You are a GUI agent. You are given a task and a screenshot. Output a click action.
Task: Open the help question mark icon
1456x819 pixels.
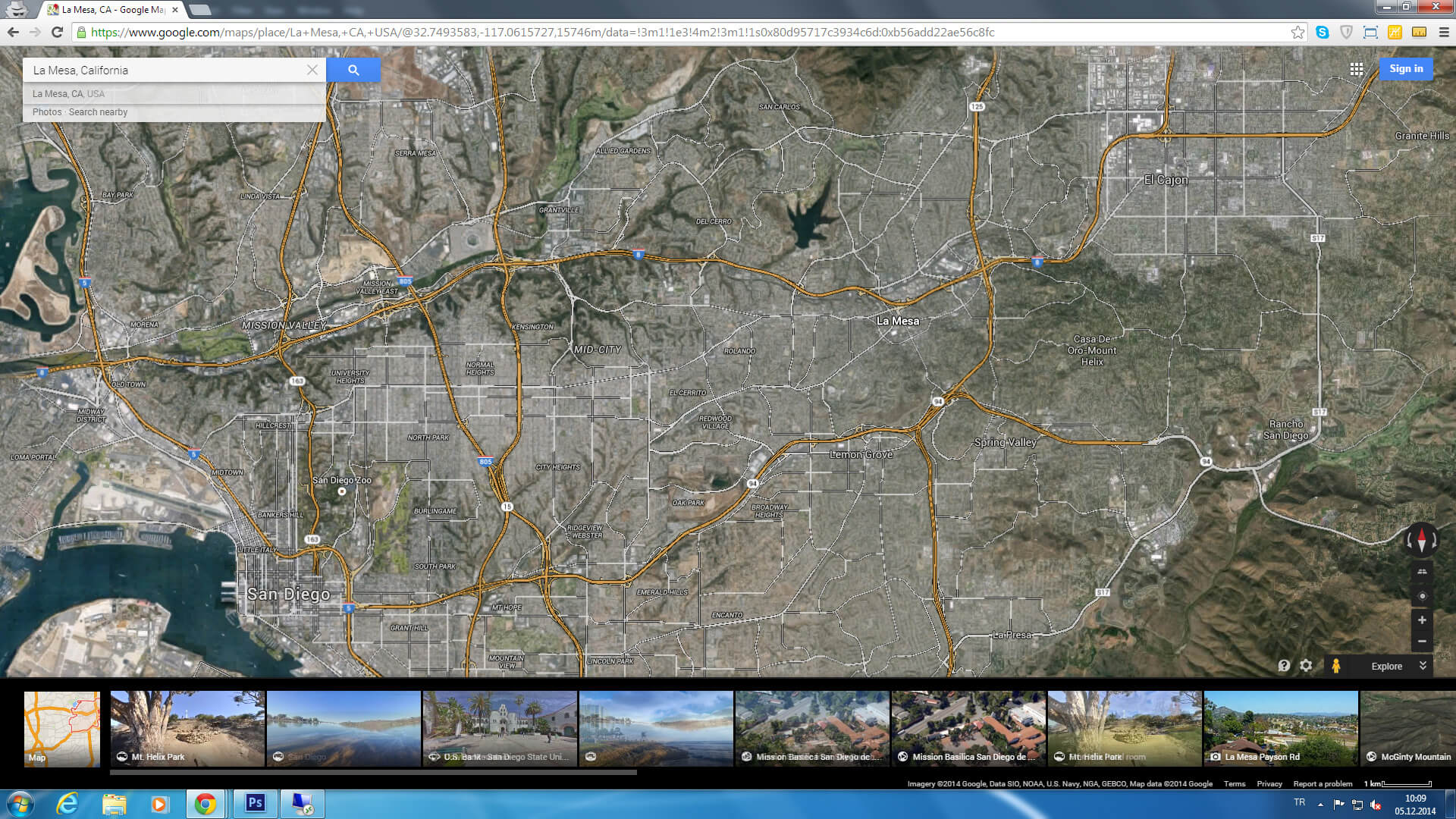tap(1284, 665)
